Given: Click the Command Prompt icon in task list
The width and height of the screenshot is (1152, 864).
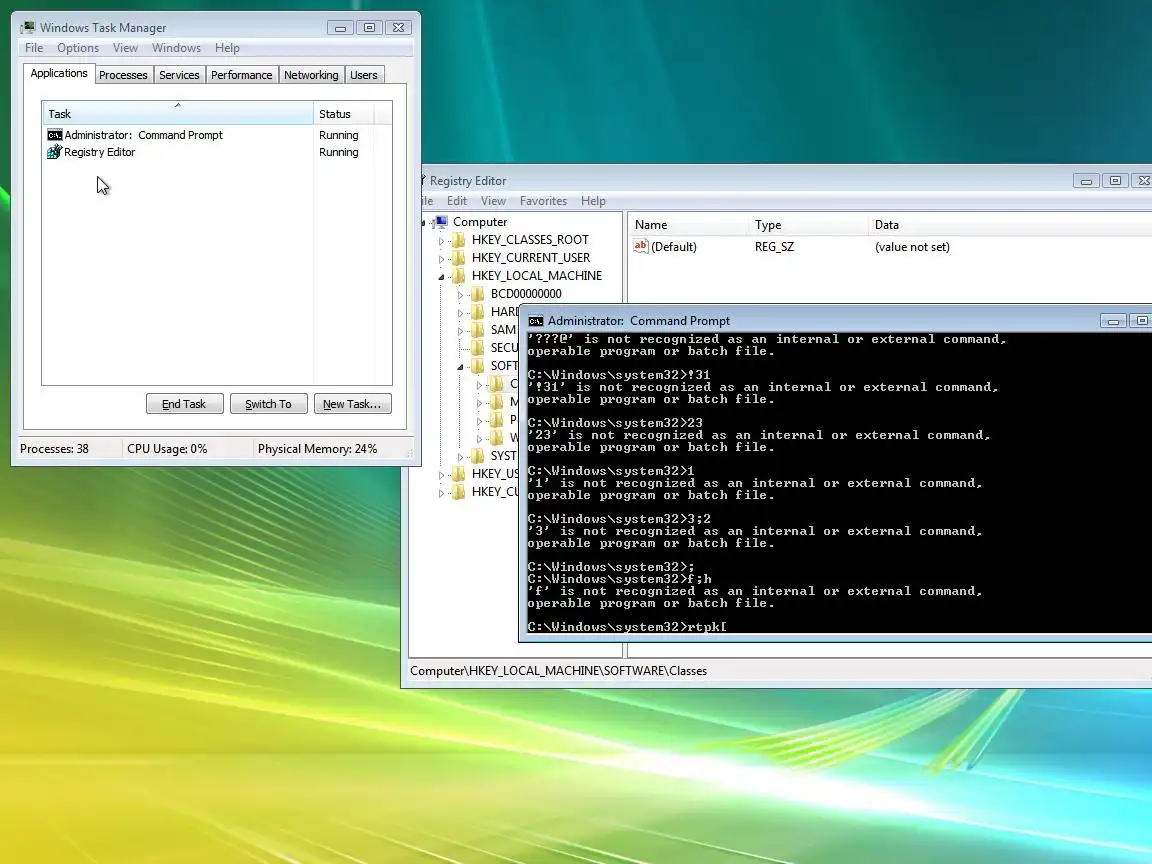Looking at the screenshot, I should click(x=54, y=135).
